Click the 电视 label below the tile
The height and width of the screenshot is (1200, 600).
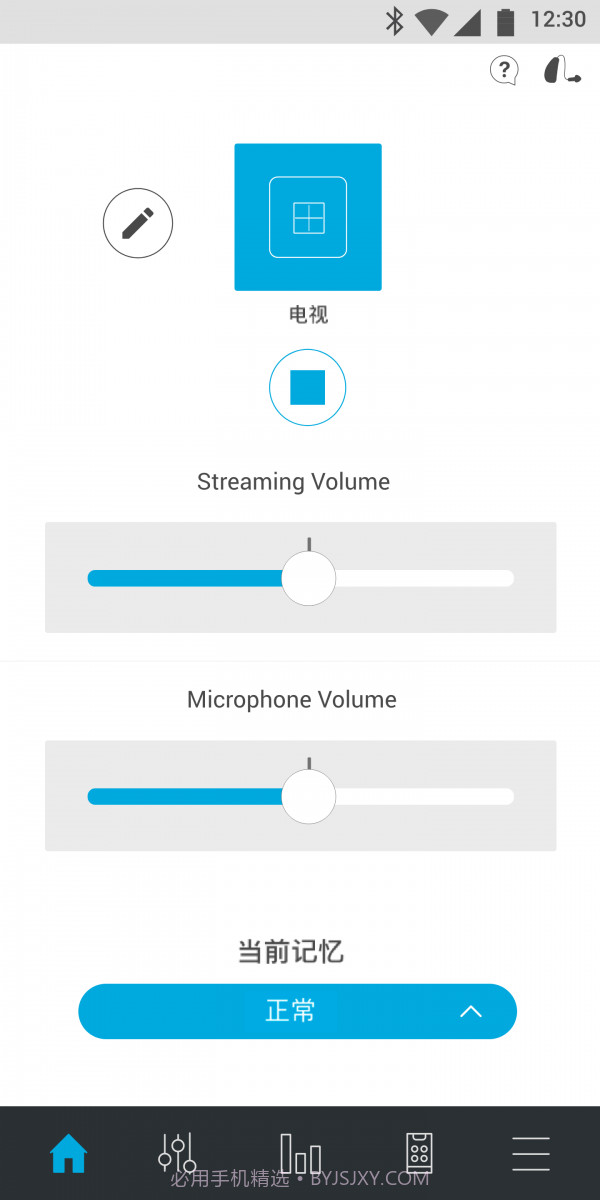click(x=307, y=314)
